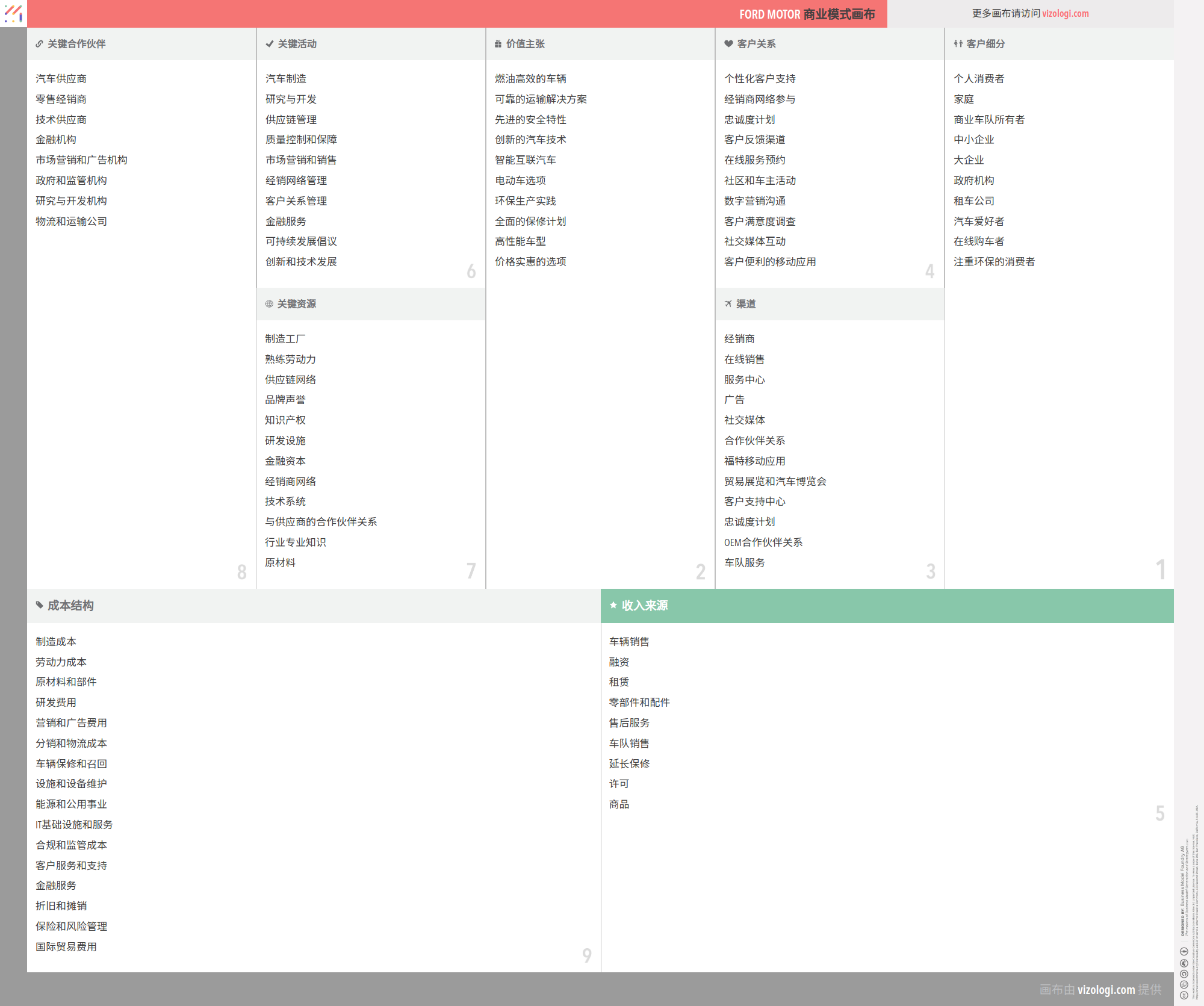Select the green 收入来源 header bar

coord(887,606)
